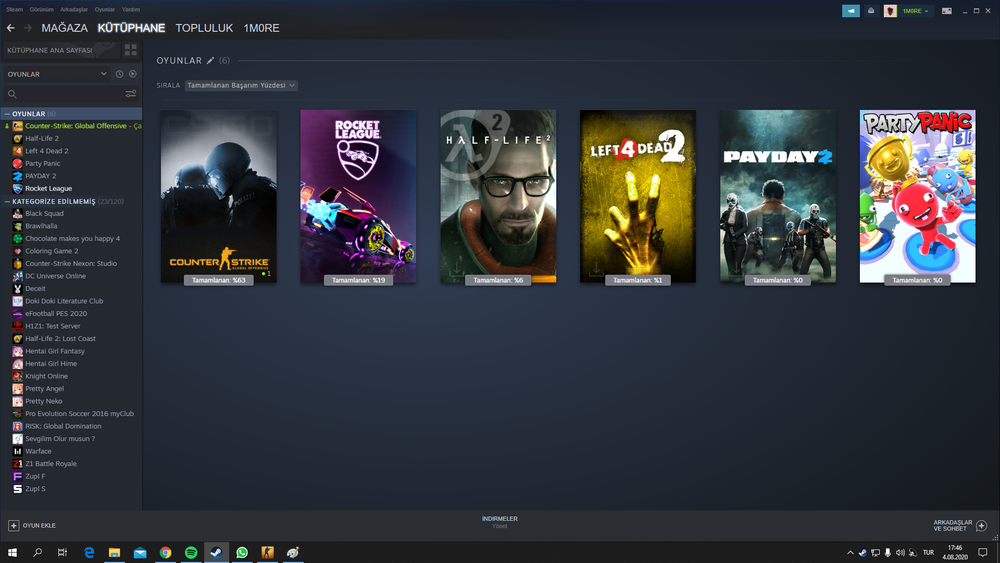Viewport: 1000px width, 563px height.
Task: Open İNDİRMELER at the bottom
Action: coord(499,519)
